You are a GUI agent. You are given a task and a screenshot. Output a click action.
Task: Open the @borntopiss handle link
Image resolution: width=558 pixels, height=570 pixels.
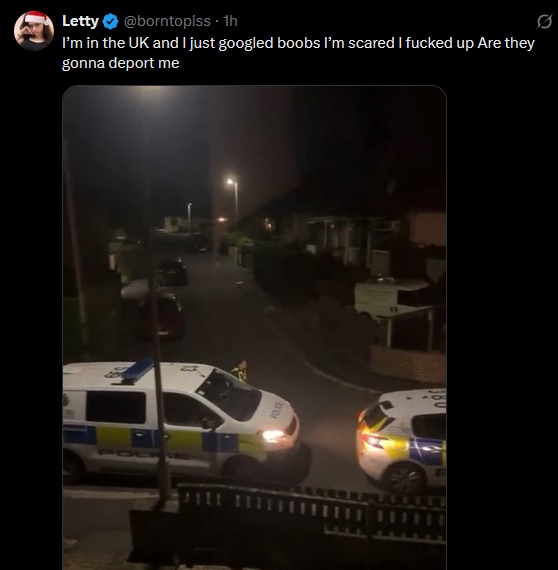(x=167, y=21)
